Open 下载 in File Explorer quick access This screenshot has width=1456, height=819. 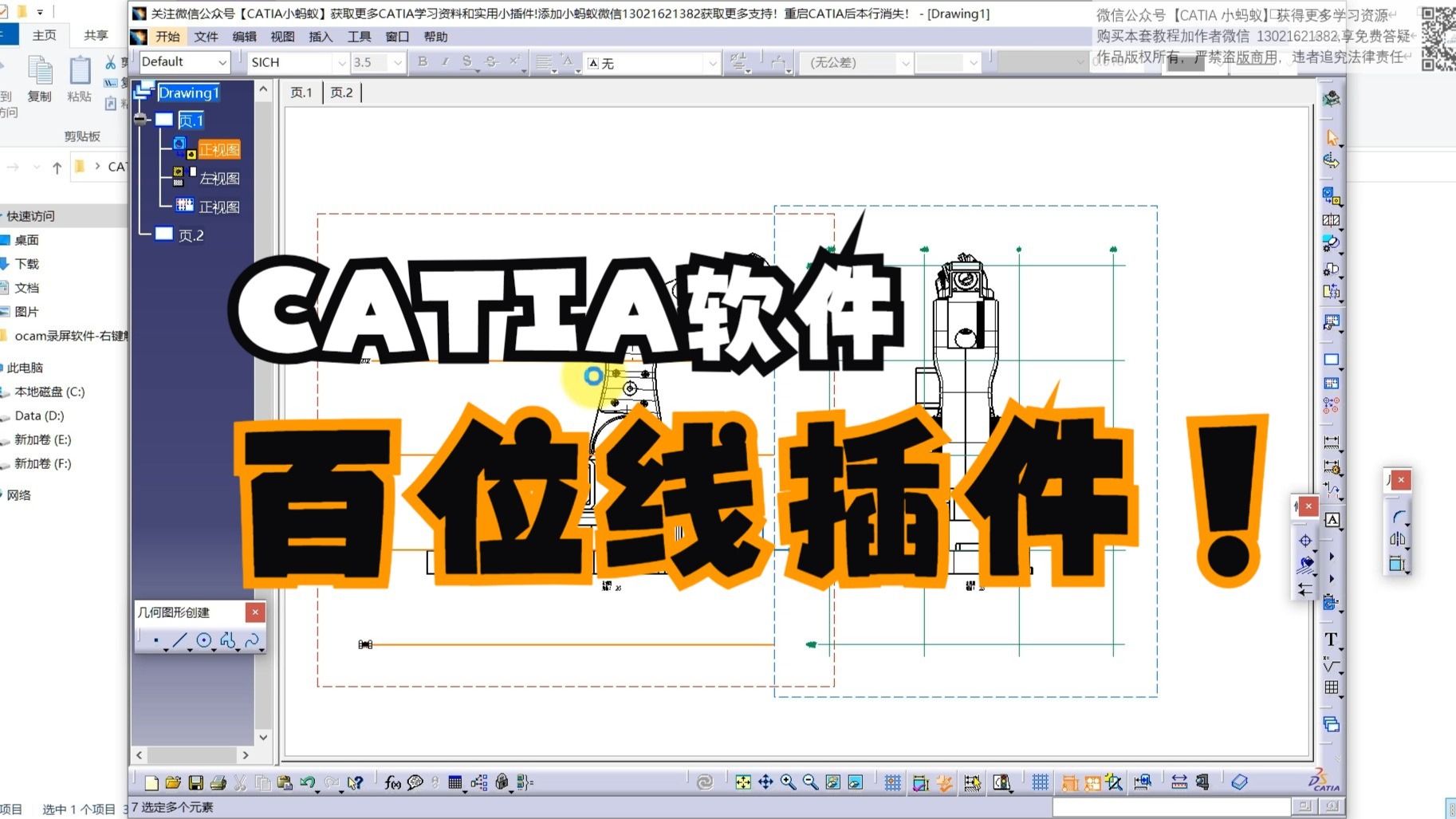[x=26, y=264]
